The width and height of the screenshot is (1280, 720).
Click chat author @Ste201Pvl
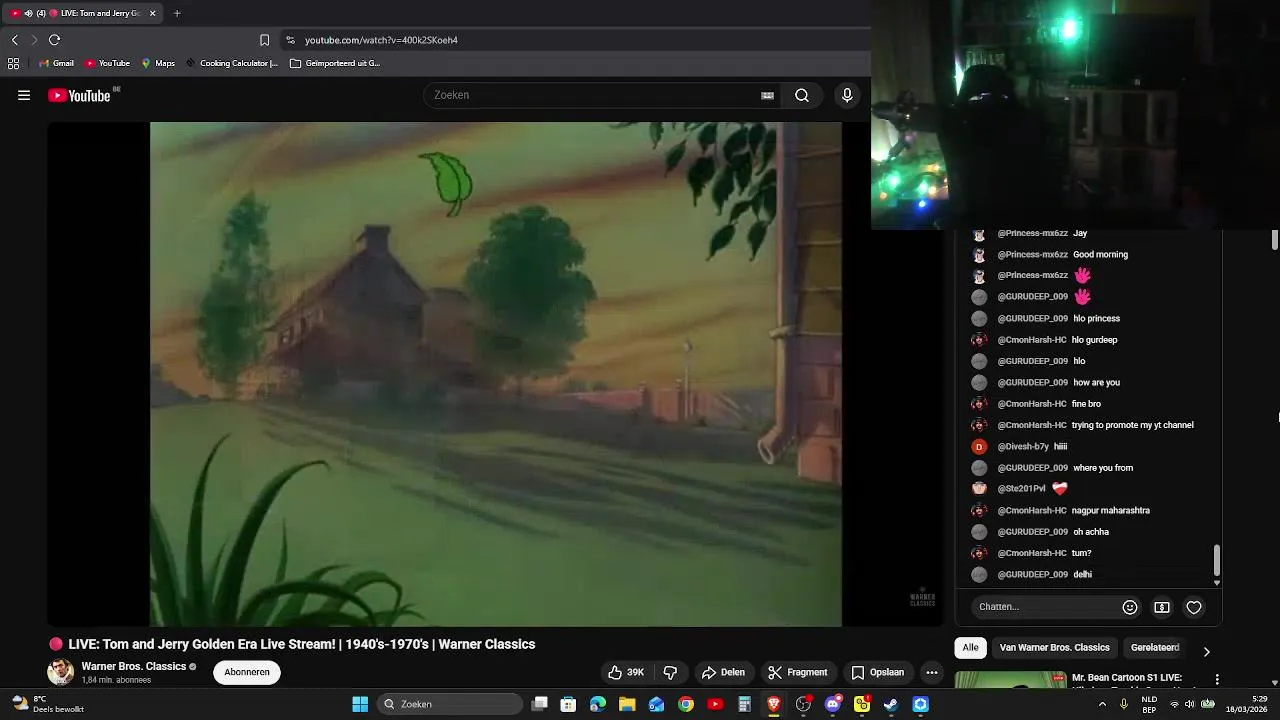[x=1021, y=489]
